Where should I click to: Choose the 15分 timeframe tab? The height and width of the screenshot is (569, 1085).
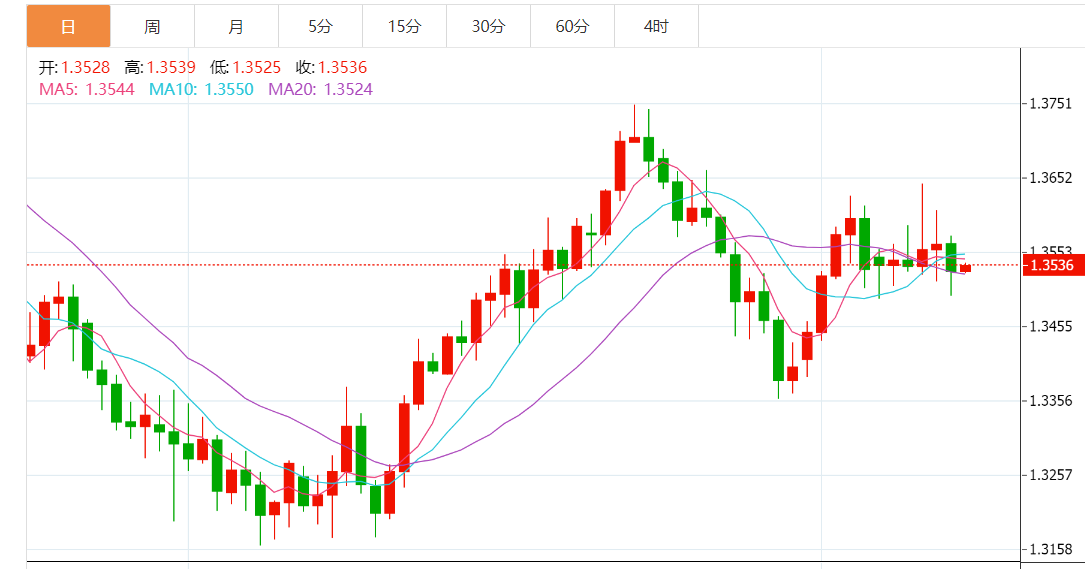click(404, 27)
